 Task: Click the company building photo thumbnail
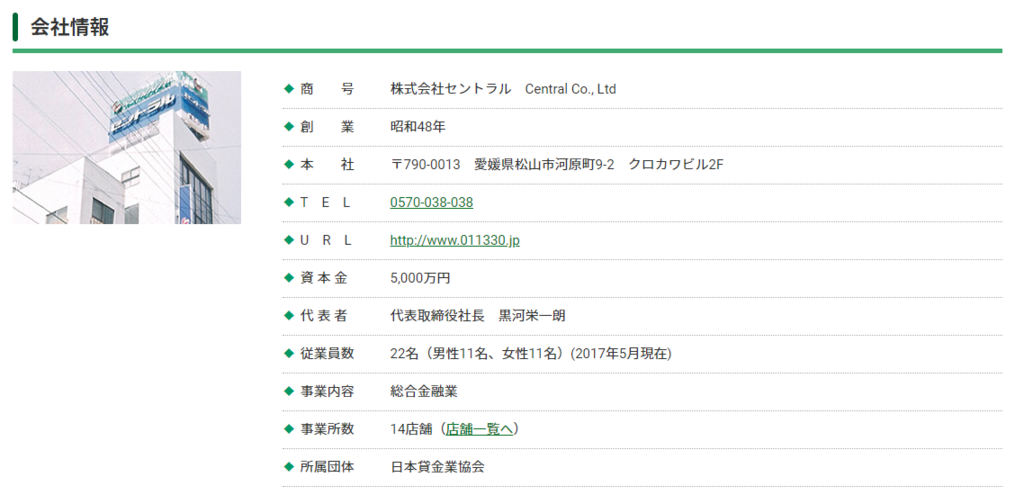pyautogui.click(x=127, y=148)
